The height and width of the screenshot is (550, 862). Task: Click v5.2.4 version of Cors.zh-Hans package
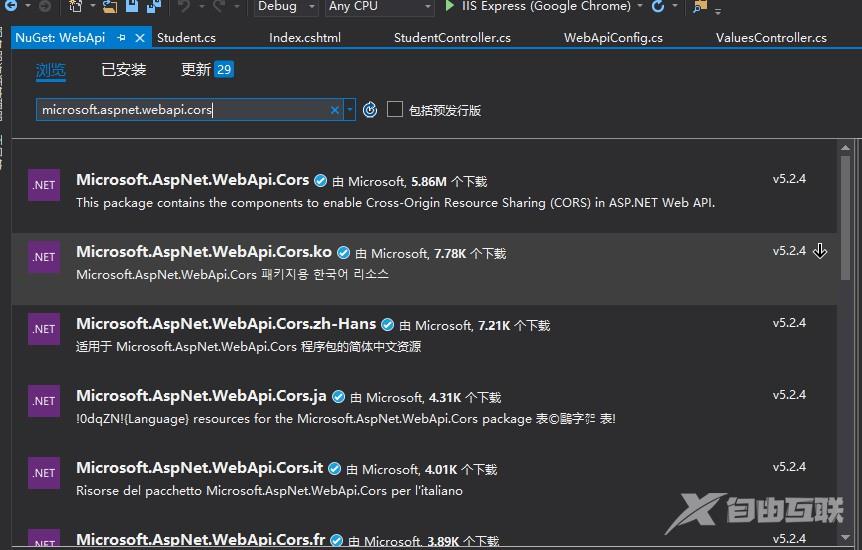789,323
